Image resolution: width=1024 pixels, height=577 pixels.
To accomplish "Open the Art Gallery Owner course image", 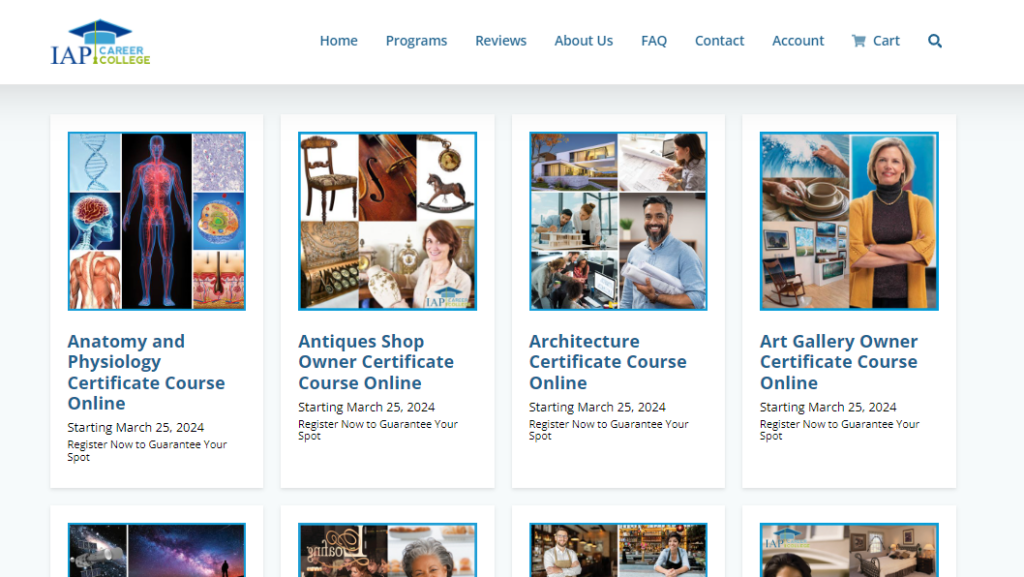I will [848, 221].
